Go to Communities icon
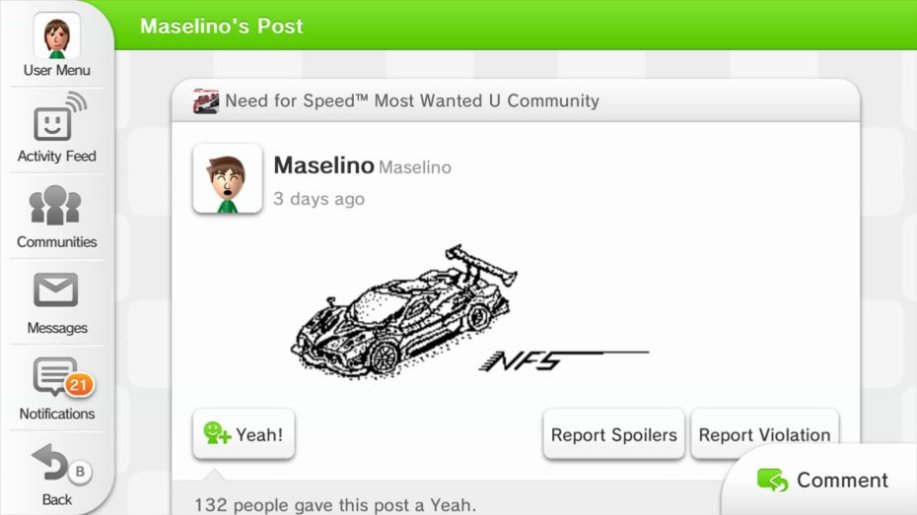The width and height of the screenshot is (917, 515). coord(56,205)
